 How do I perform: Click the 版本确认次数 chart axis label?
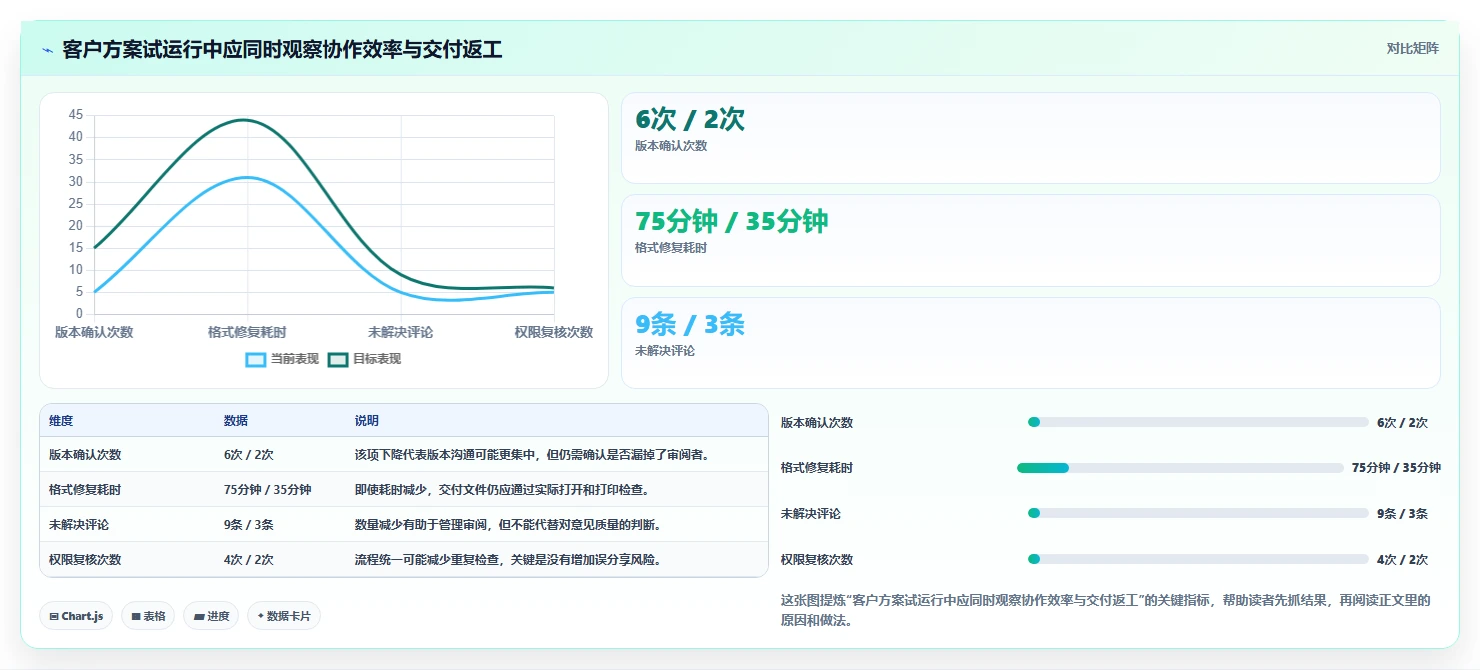(x=94, y=332)
